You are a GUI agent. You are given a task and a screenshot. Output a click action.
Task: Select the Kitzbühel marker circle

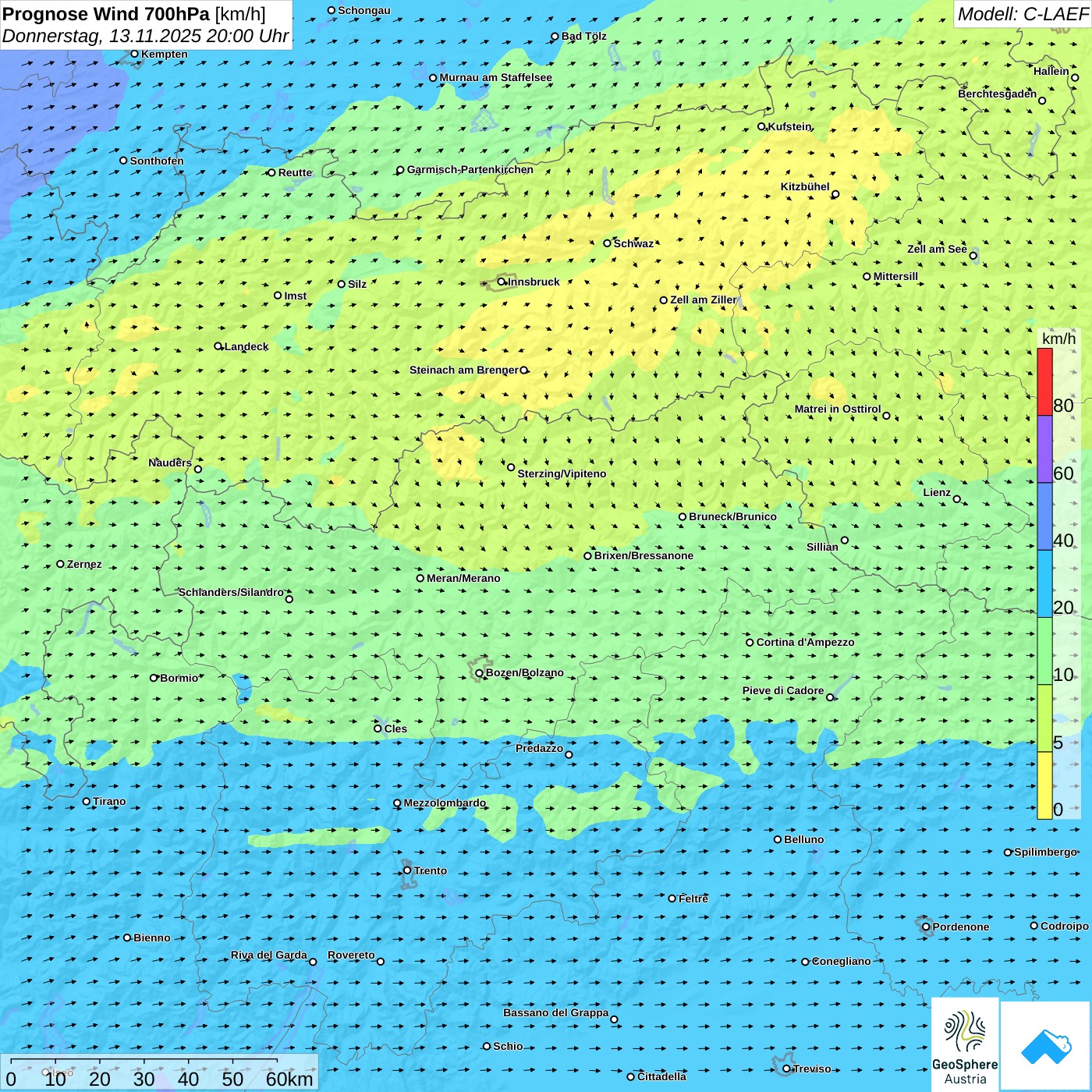tap(835, 194)
